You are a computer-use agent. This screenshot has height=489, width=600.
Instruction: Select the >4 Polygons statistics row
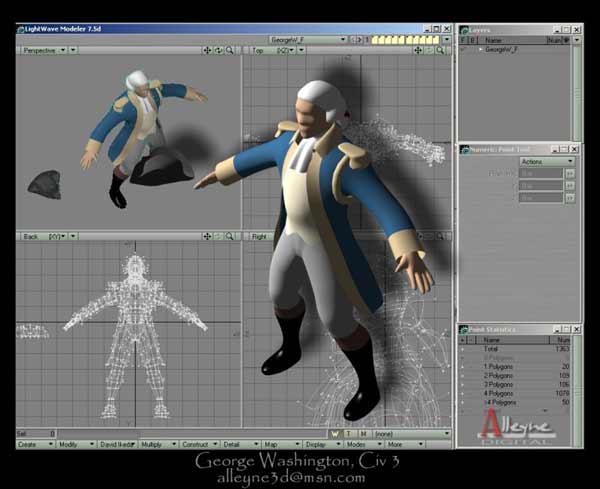515,403
